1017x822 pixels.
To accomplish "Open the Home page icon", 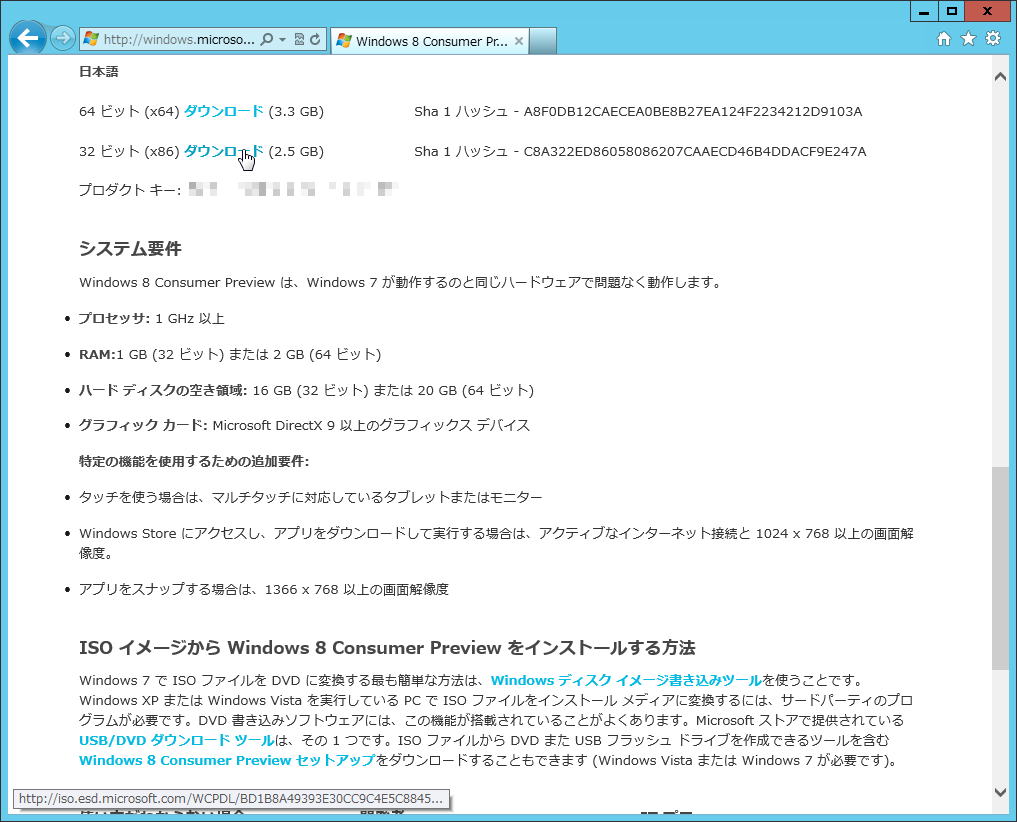I will pos(944,39).
